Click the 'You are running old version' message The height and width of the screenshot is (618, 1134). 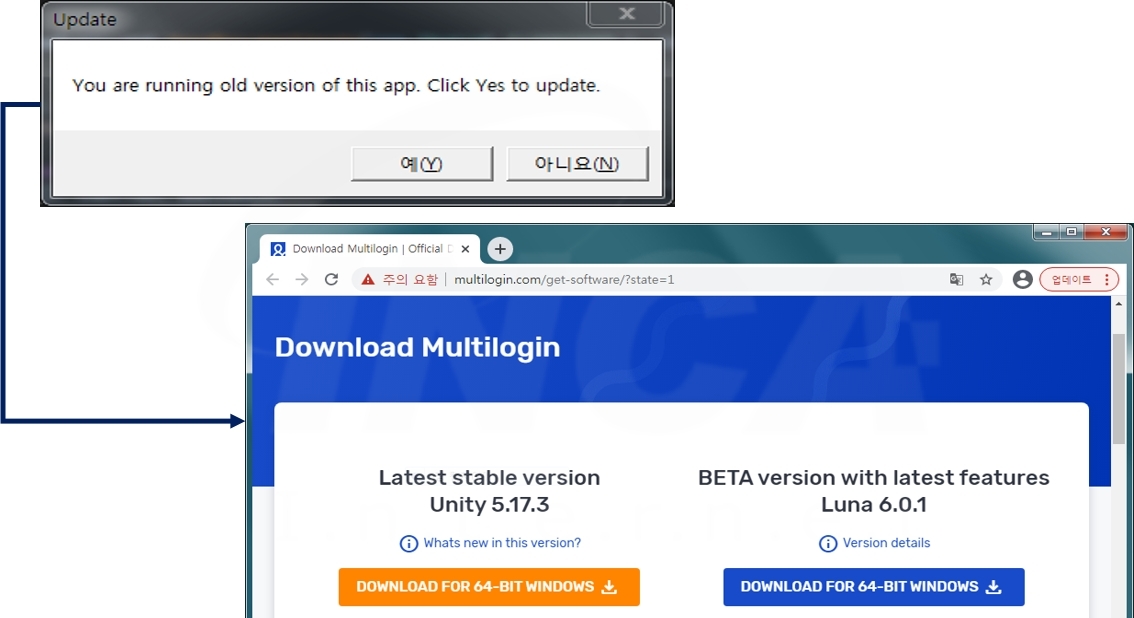[336, 85]
